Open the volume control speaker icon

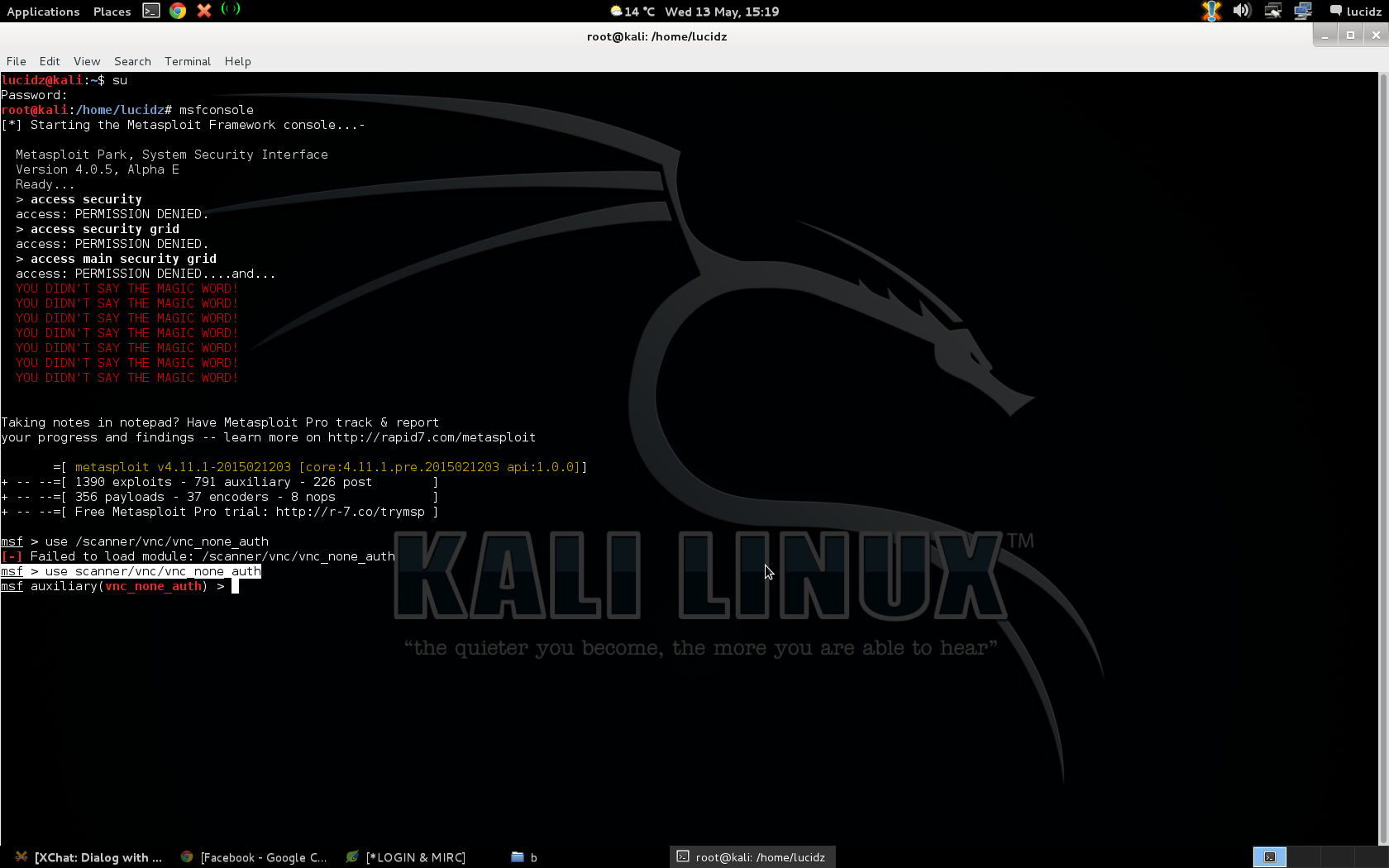coord(1242,11)
